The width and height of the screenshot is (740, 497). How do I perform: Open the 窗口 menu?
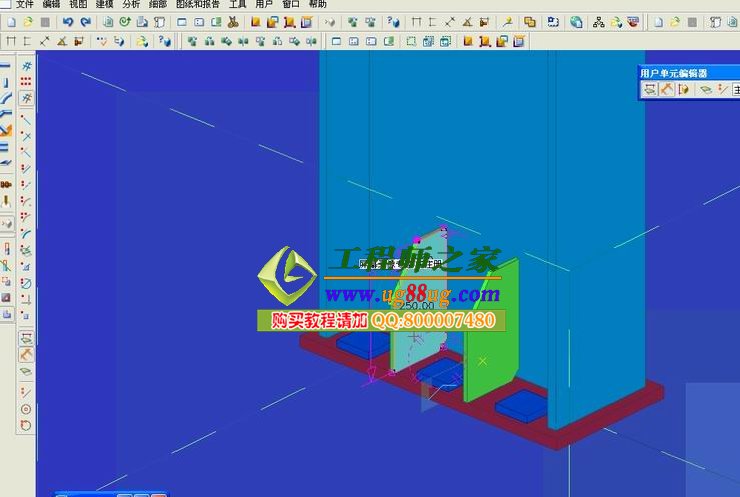click(291, 5)
